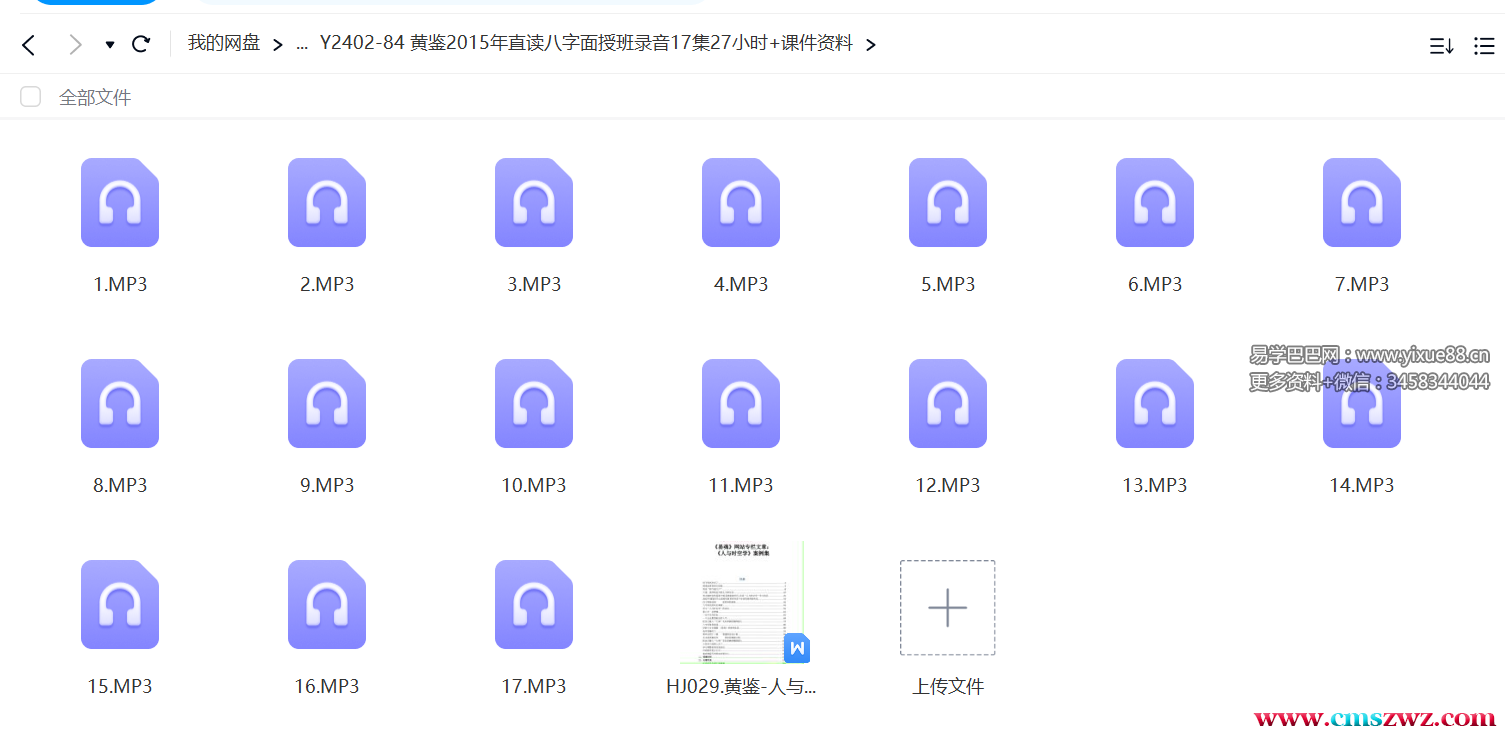Open the navigation history dropdown triangle
The image size is (1505, 736).
(x=110, y=45)
